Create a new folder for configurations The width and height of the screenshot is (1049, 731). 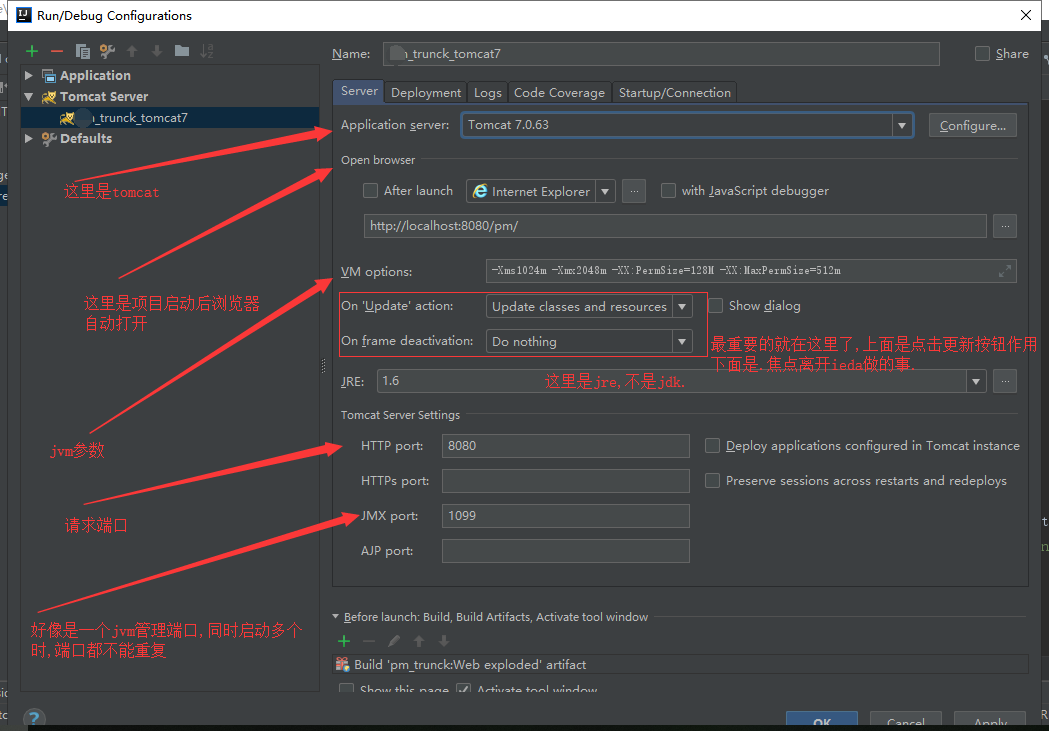(181, 51)
